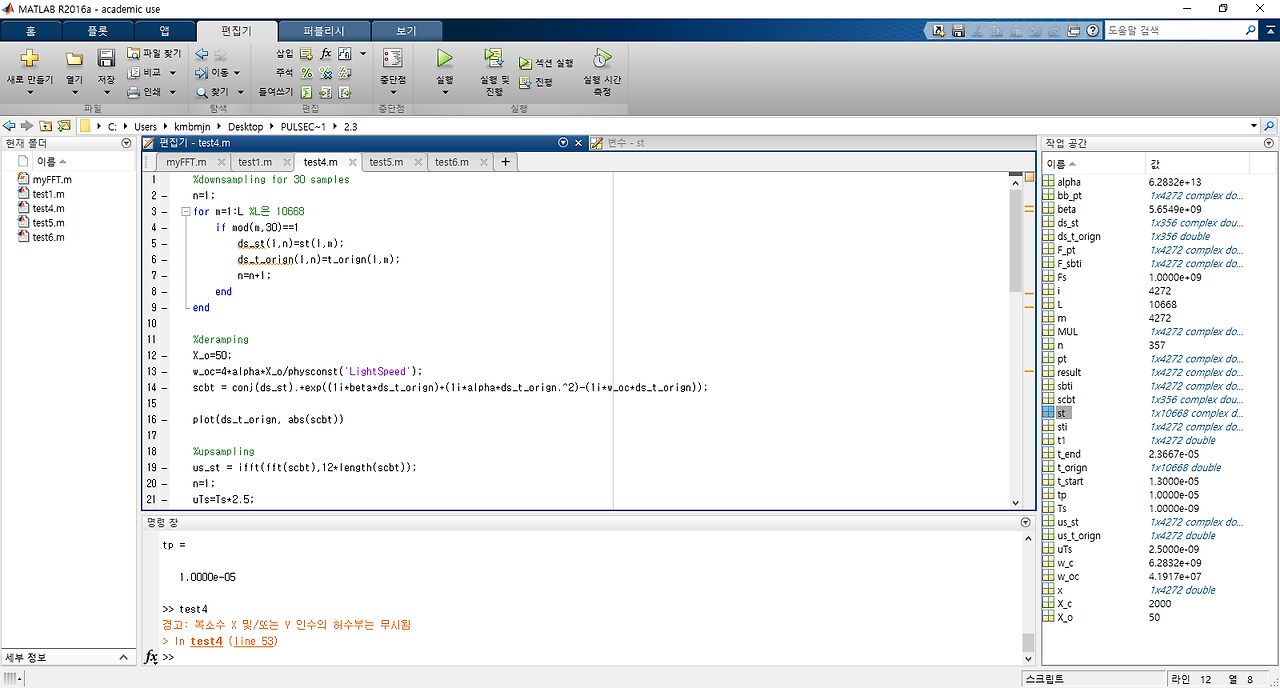Click the 새로 만들기 (New) plus icon
This screenshot has height=688, width=1280.
[x=29, y=58]
